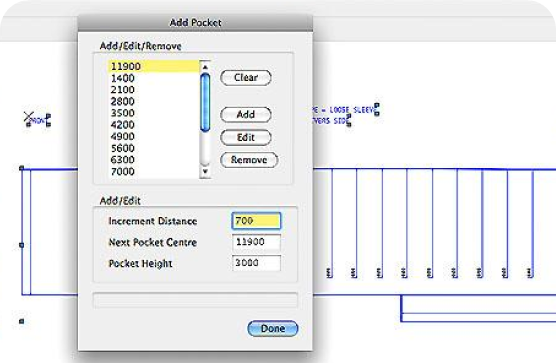Click the Edit button

tap(246, 137)
